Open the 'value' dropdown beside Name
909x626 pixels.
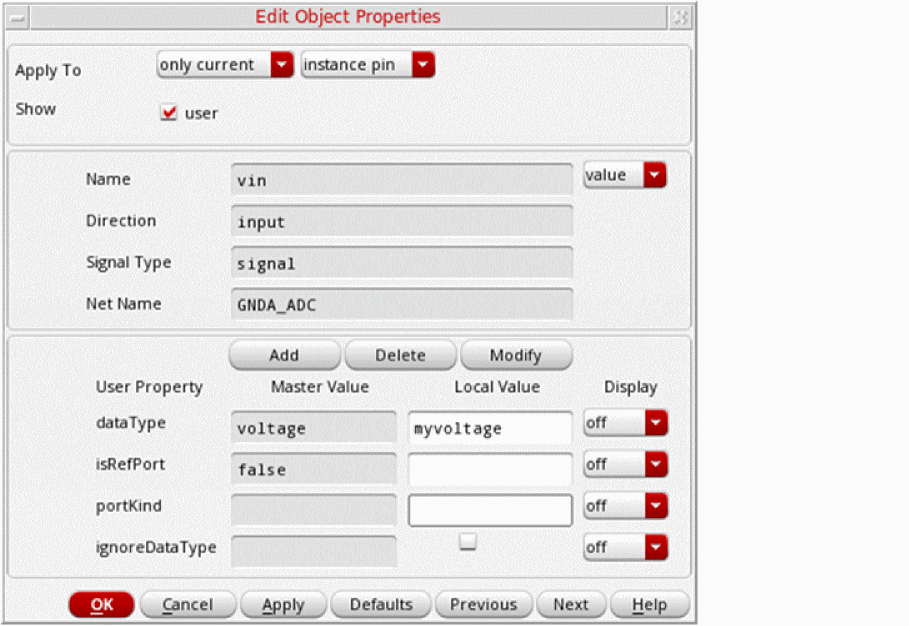click(x=625, y=175)
